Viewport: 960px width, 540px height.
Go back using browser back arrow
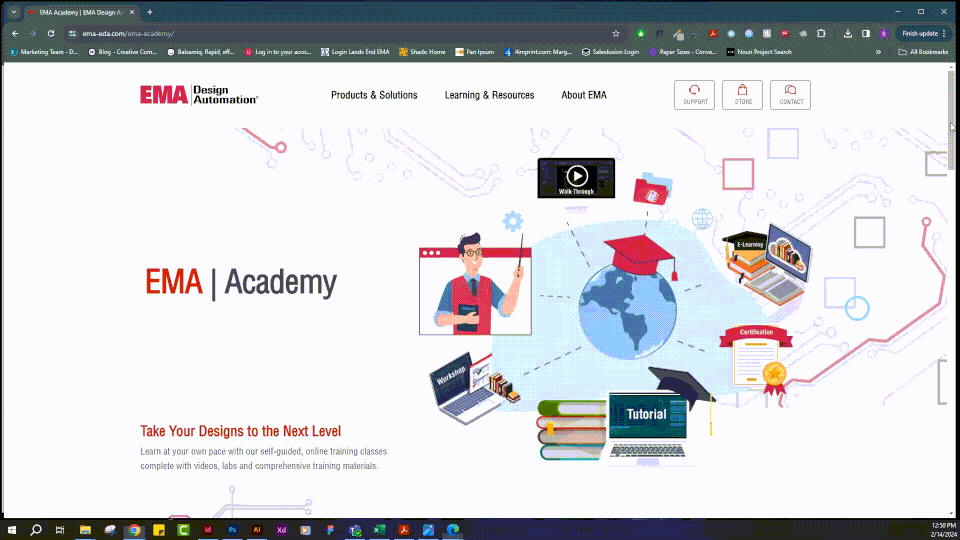(x=15, y=34)
